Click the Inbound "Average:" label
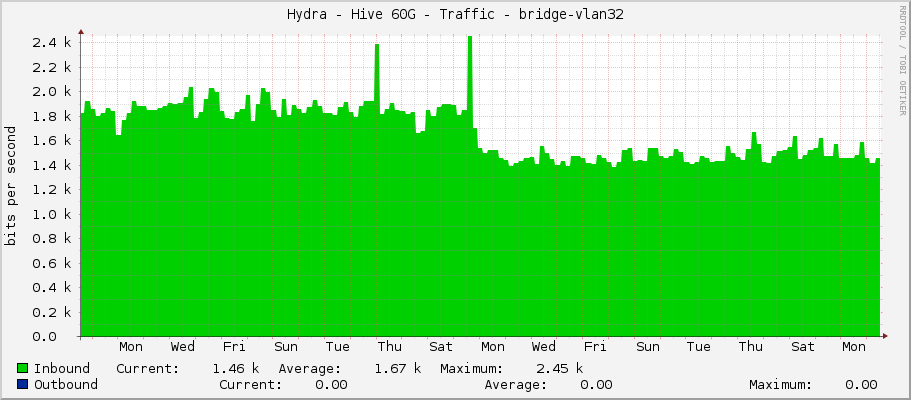 pos(310,368)
